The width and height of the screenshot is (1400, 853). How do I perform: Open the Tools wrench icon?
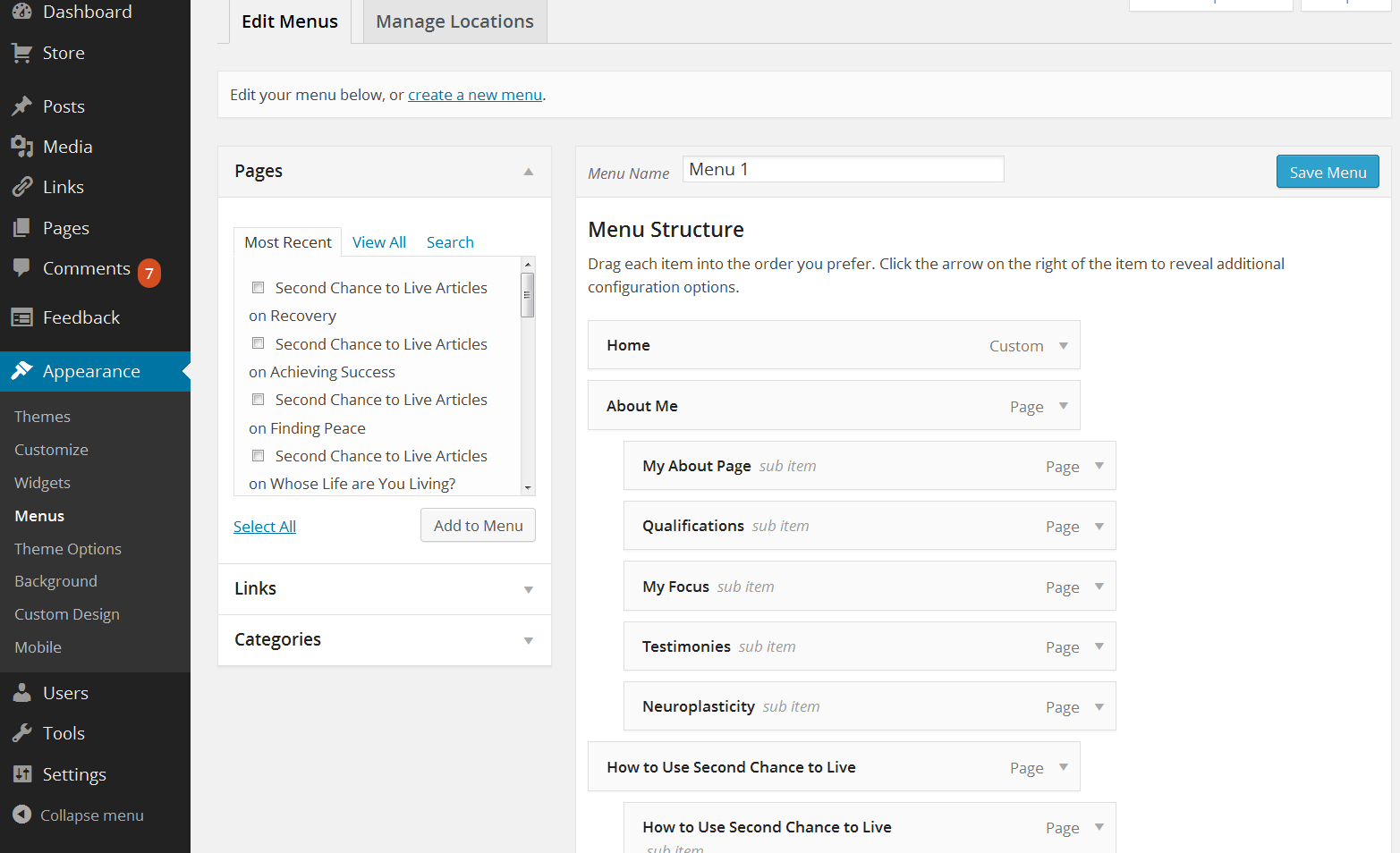(x=21, y=733)
